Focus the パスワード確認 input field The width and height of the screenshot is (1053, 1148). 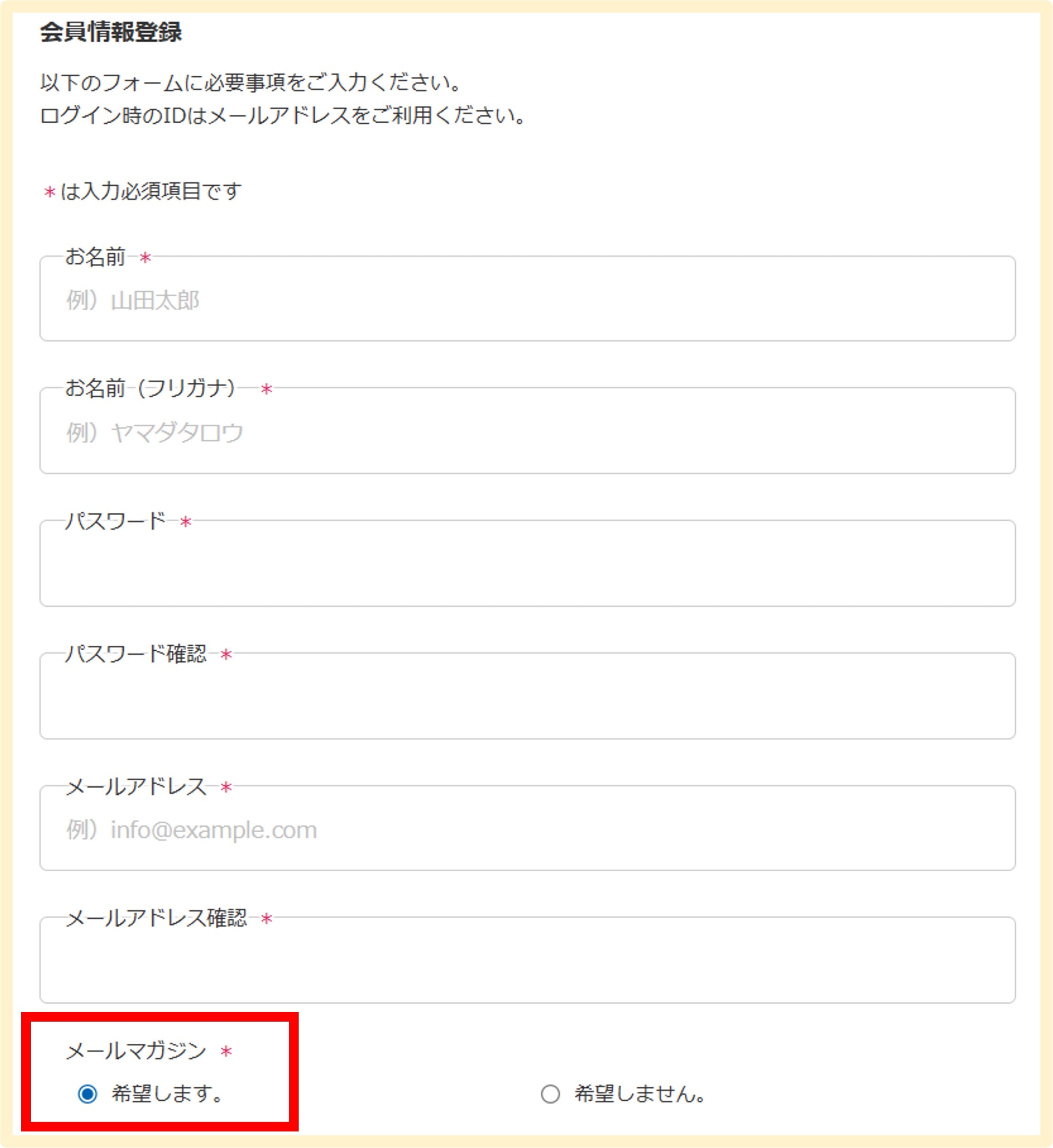(527, 698)
